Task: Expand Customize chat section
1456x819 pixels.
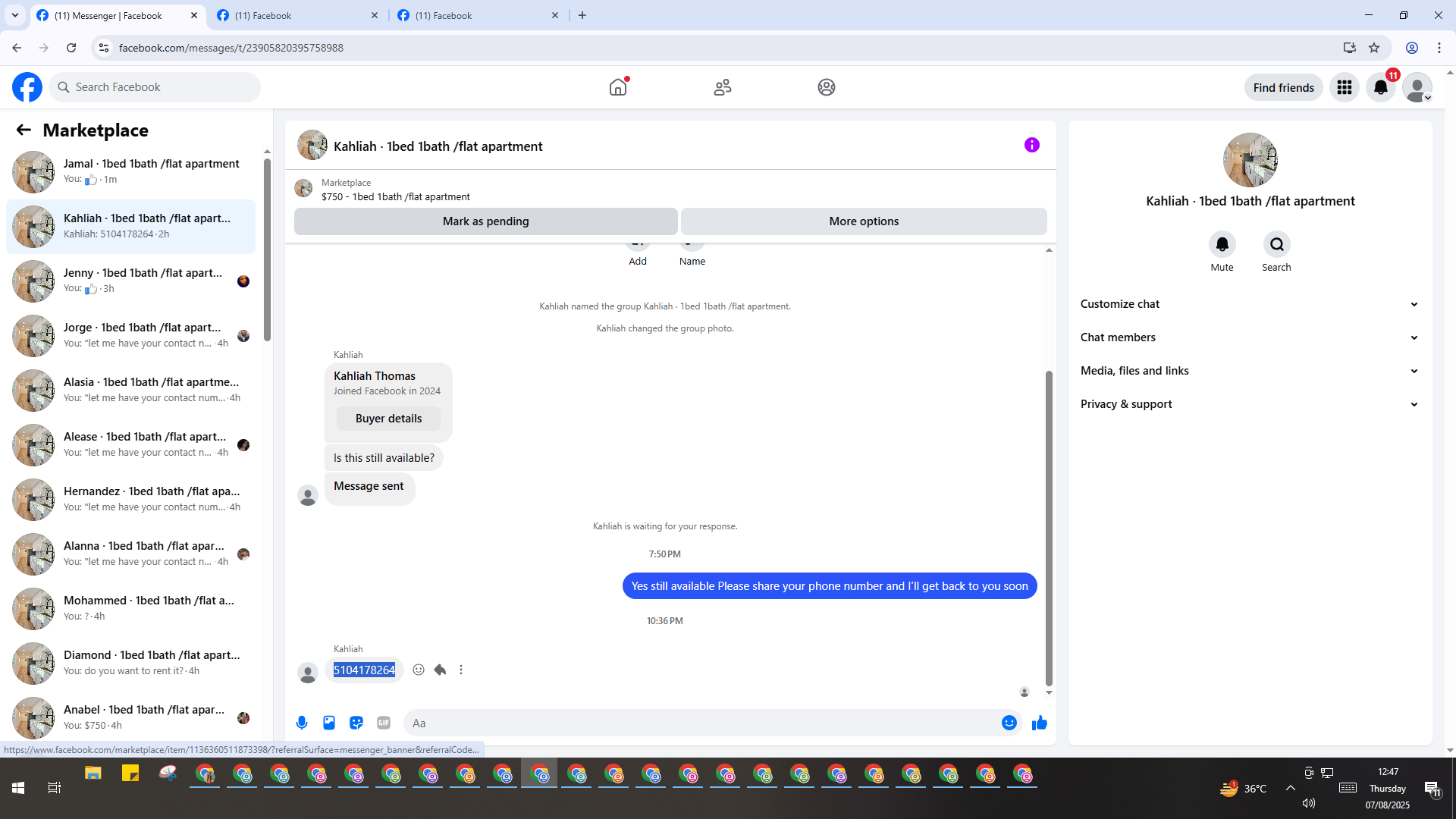Action: 1249,304
